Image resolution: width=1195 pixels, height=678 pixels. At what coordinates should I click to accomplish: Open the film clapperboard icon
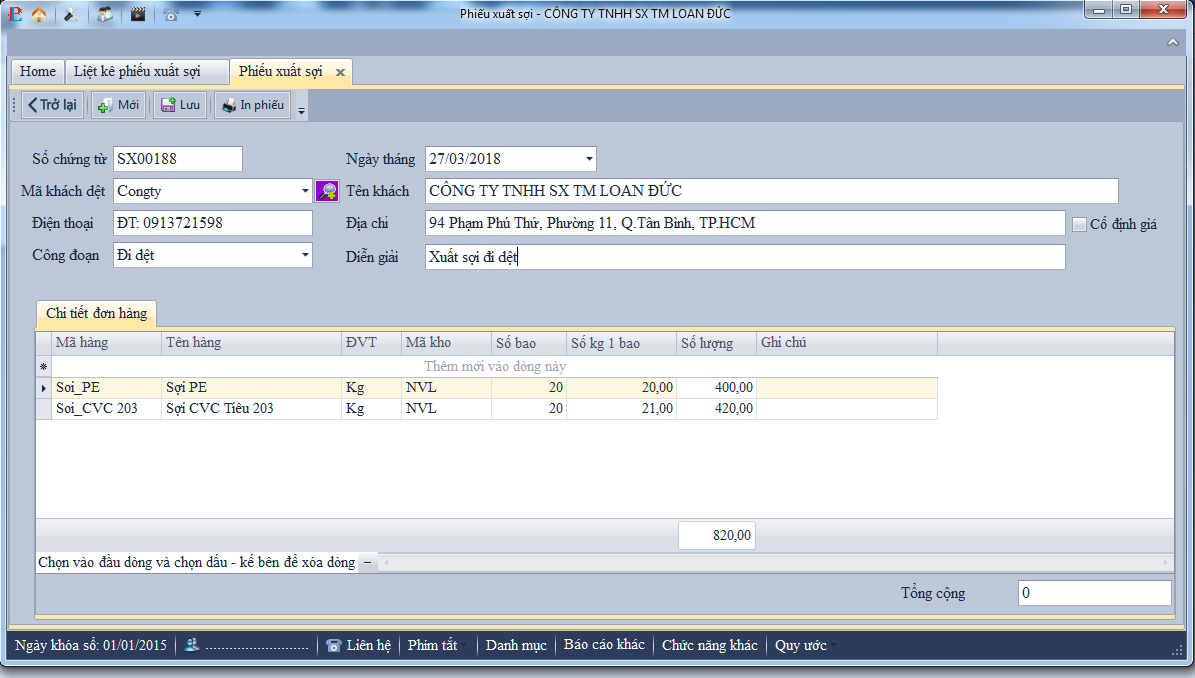pos(138,14)
